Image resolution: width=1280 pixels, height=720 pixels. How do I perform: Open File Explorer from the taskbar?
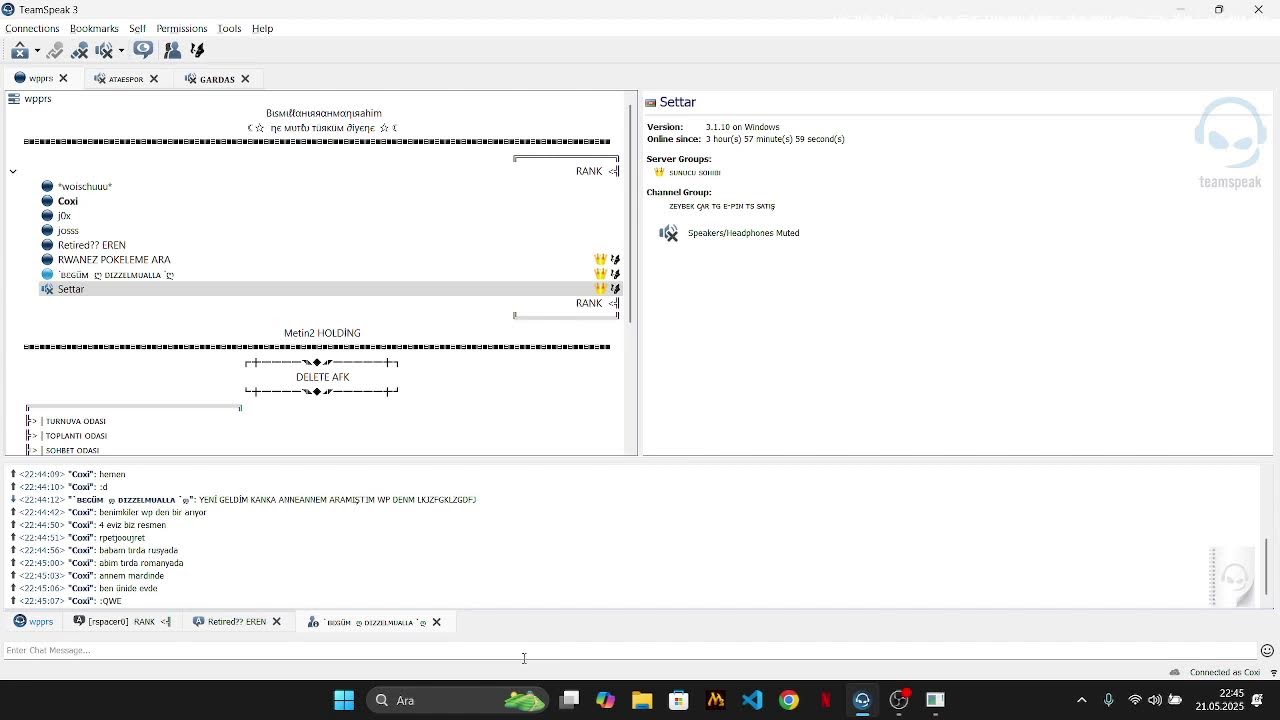coord(642,700)
